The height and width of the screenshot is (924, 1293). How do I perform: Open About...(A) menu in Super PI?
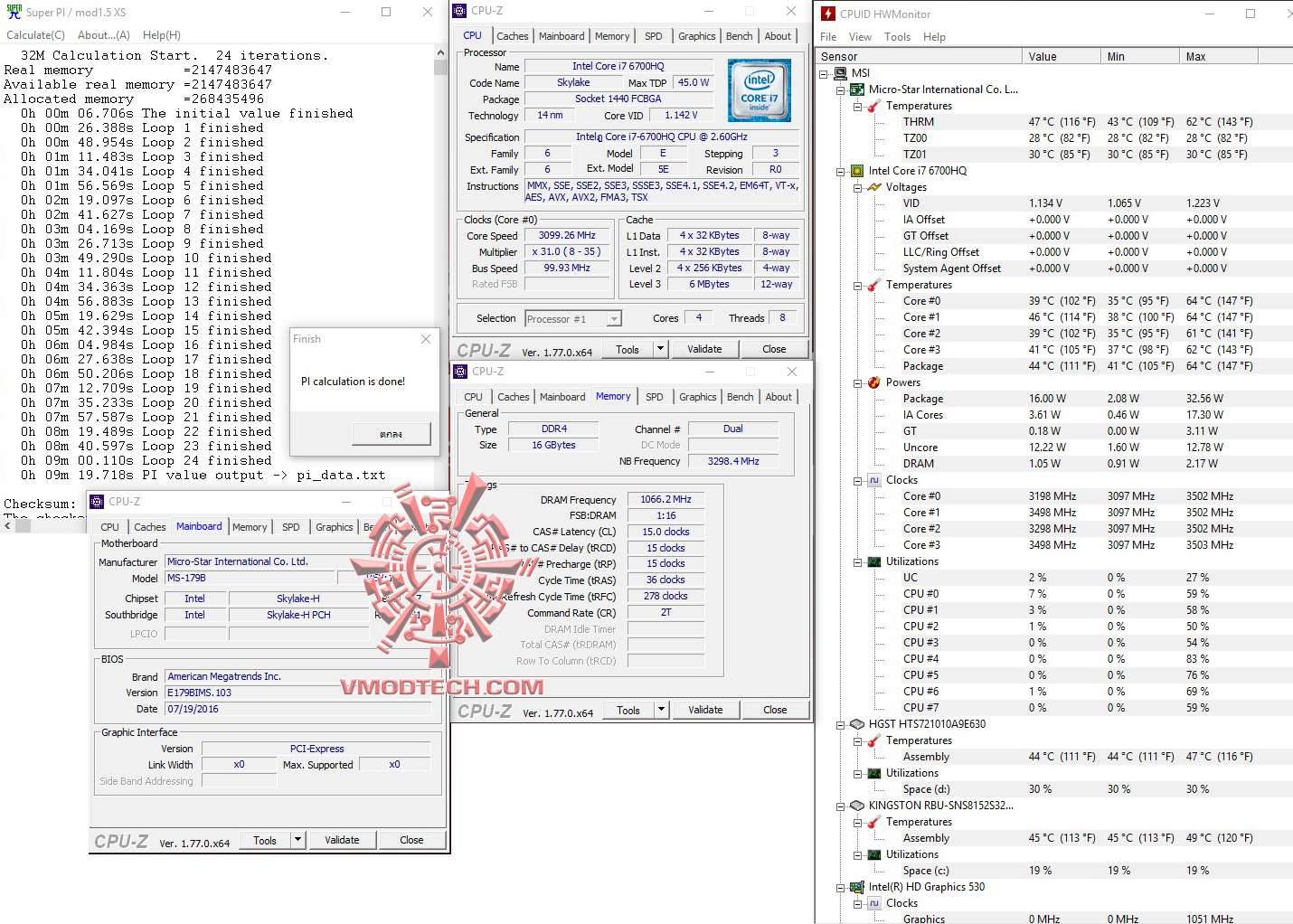click(104, 35)
